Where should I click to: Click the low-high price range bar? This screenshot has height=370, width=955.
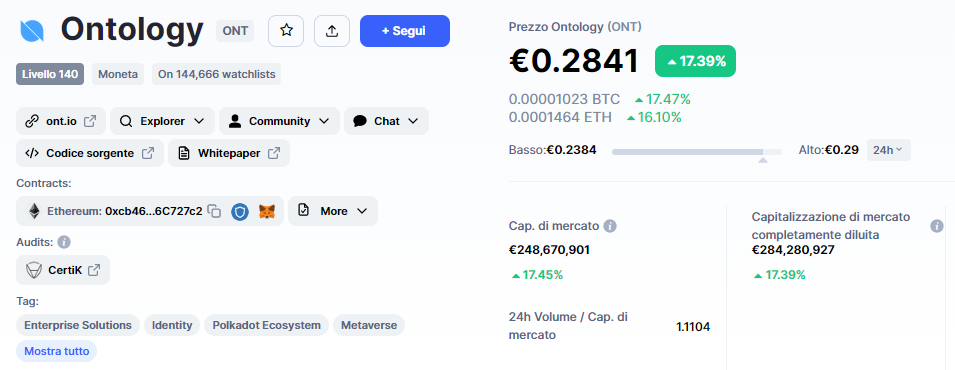697,151
